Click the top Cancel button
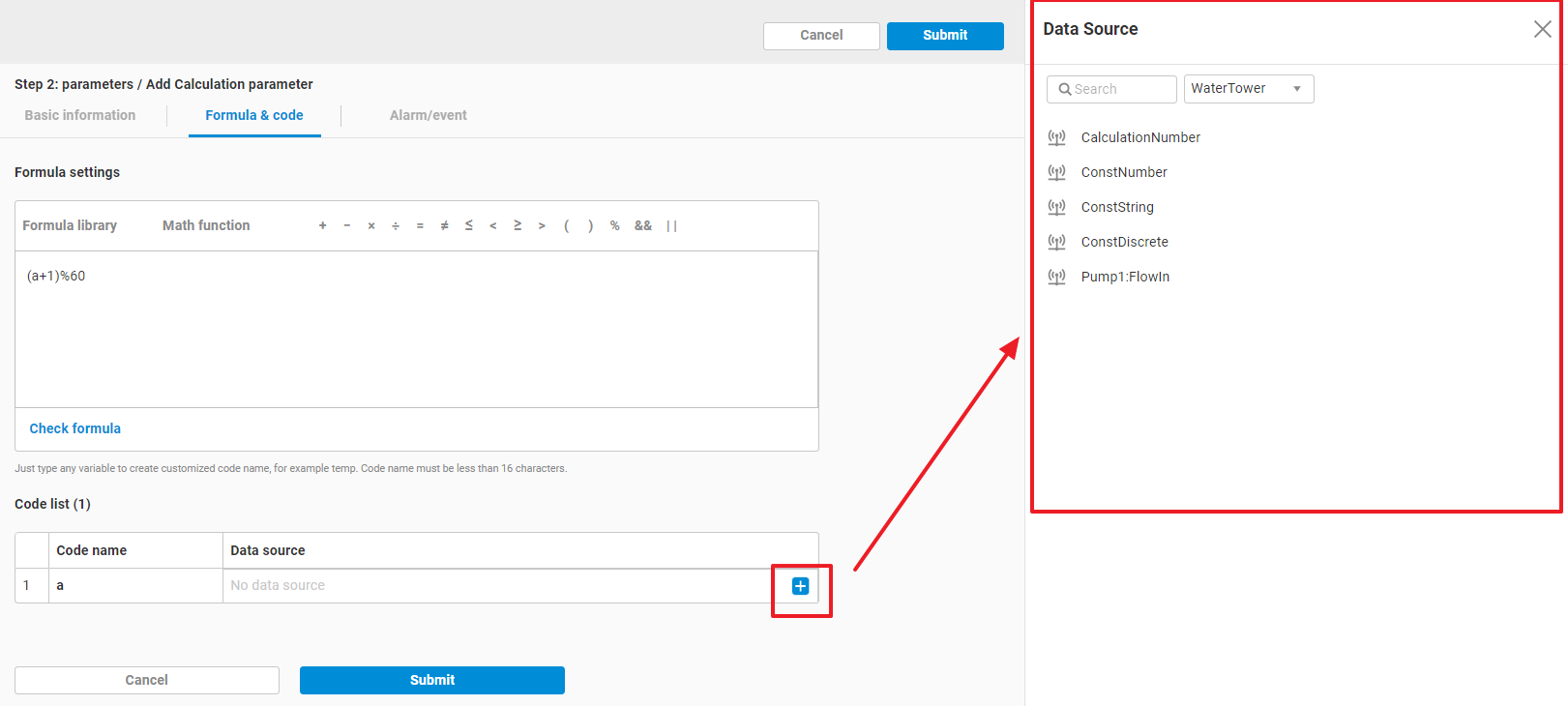This screenshot has height=706, width=1568. 821,36
